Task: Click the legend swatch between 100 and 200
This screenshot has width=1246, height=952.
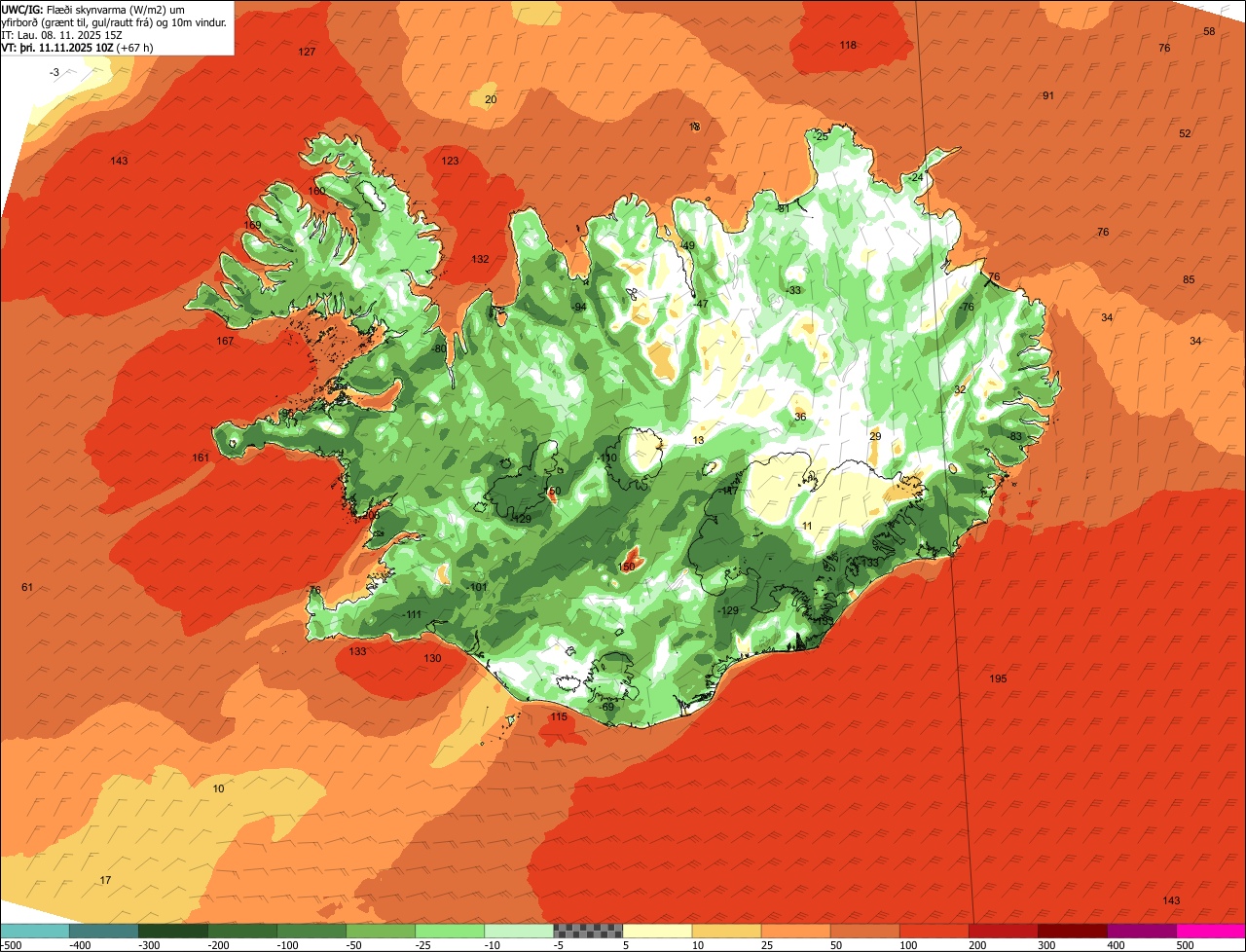Action: coord(934,931)
